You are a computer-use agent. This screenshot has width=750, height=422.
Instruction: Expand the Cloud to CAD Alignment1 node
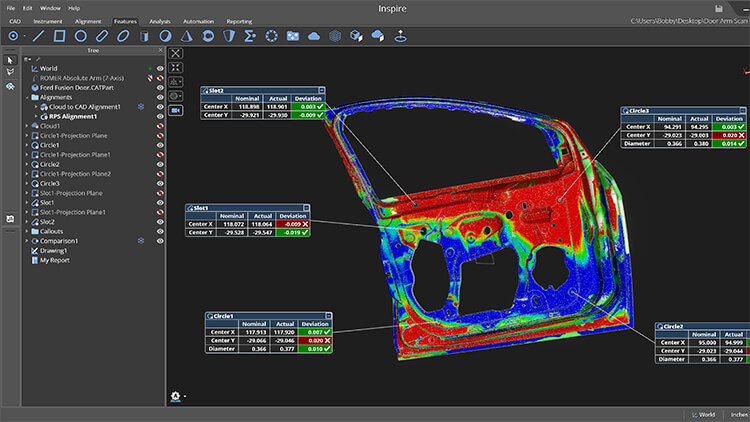point(36,107)
